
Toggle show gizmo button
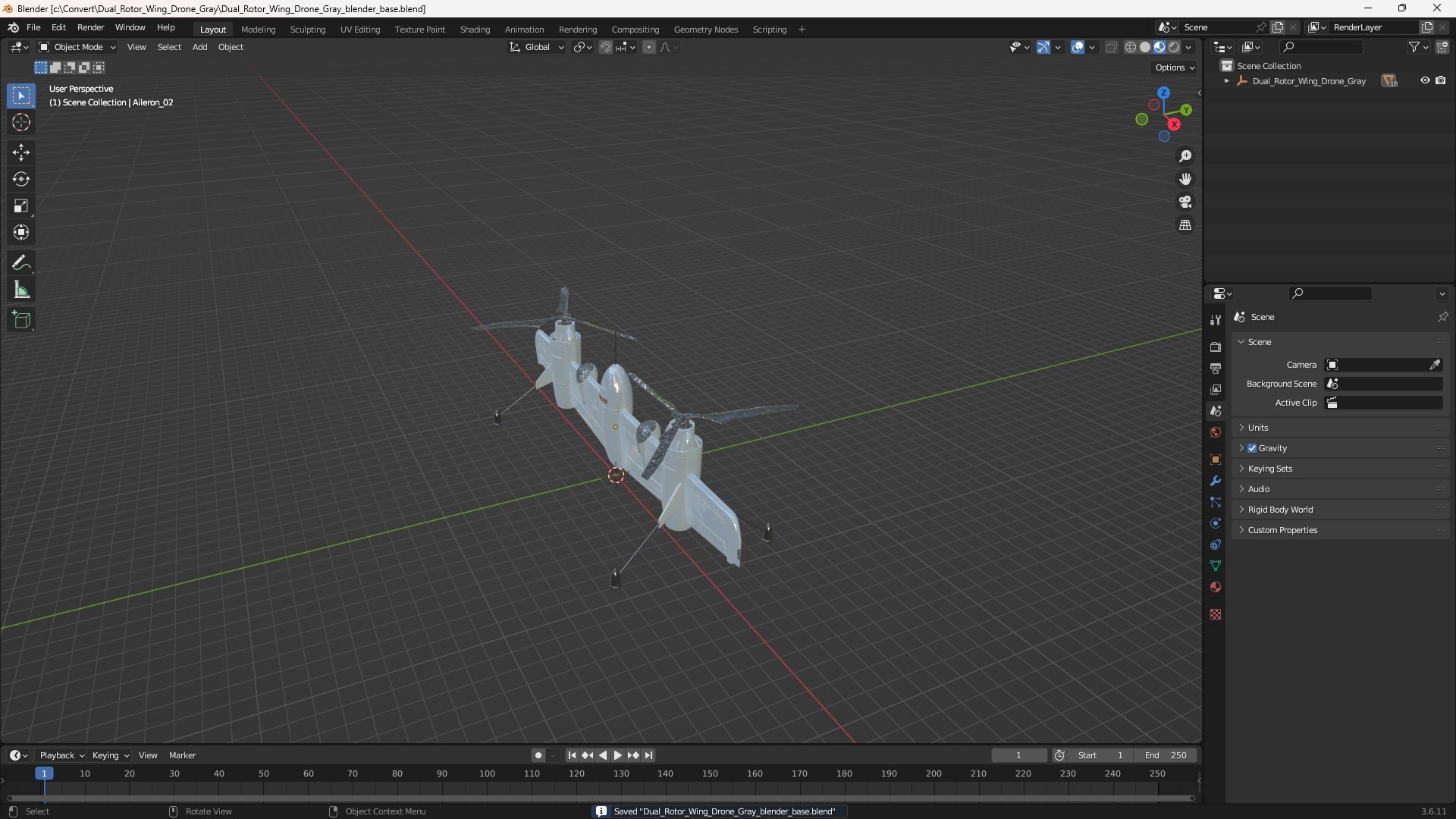pyautogui.click(x=1043, y=47)
